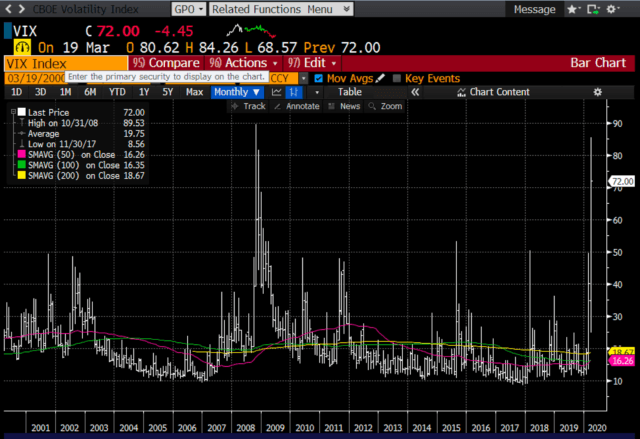Select the 1Y range tab
The width and height of the screenshot is (640, 439).
click(x=144, y=92)
